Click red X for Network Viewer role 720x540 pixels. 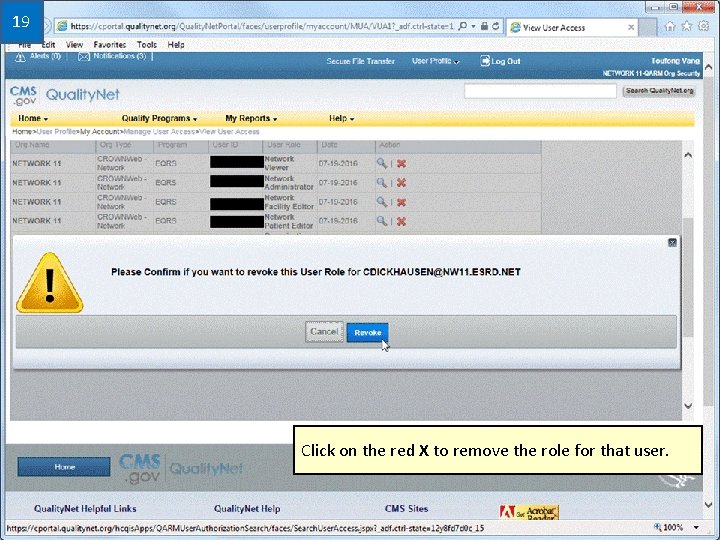pyautogui.click(x=401, y=163)
